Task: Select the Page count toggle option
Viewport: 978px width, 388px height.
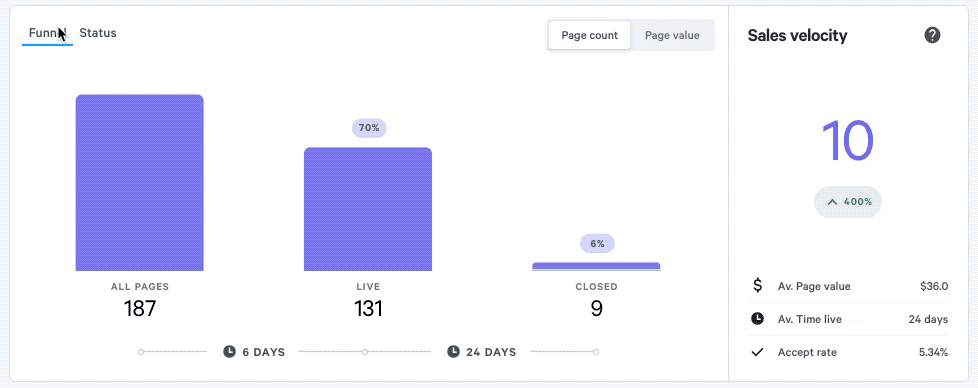Action: pos(589,36)
